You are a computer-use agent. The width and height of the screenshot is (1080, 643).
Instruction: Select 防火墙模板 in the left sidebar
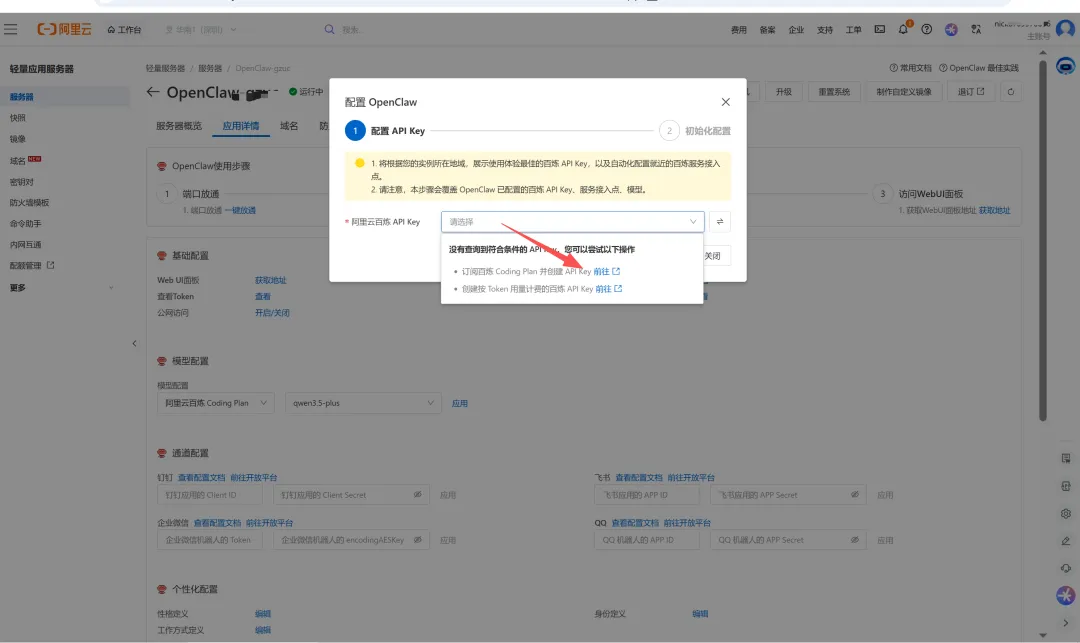point(30,202)
